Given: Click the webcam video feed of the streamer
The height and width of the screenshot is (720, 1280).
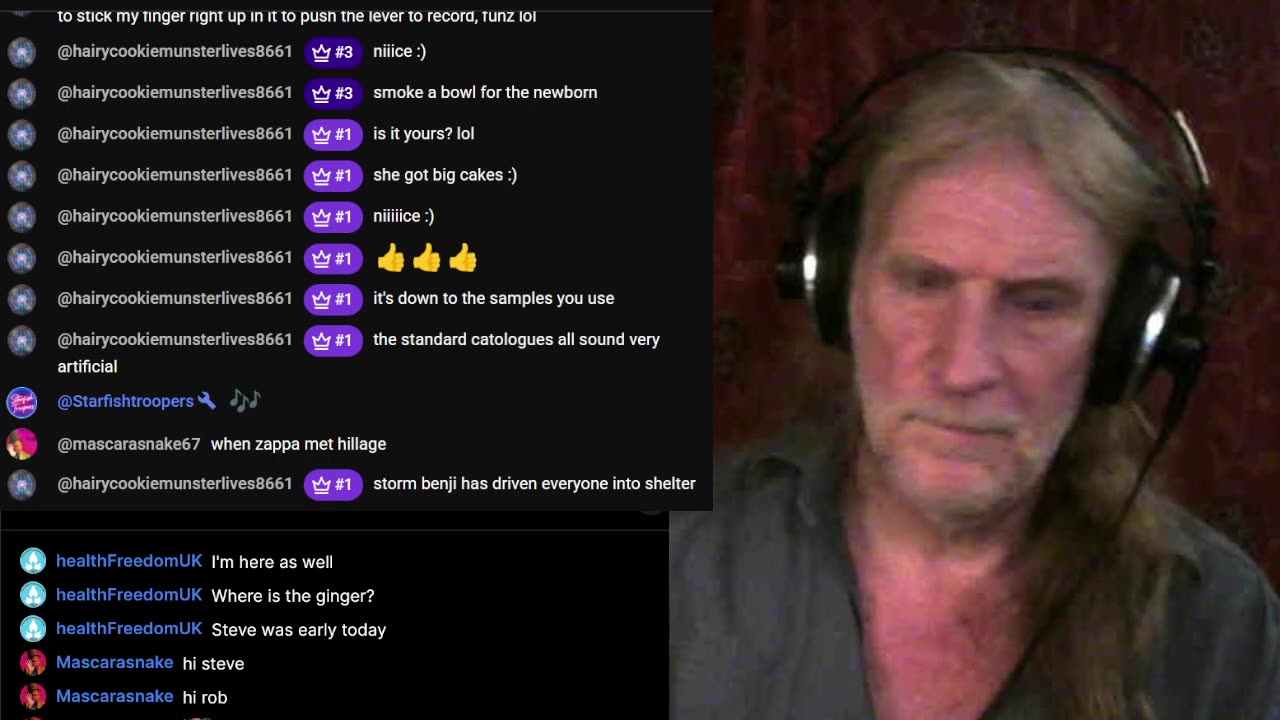Looking at the screenshot, I should (x=975, y=360).
